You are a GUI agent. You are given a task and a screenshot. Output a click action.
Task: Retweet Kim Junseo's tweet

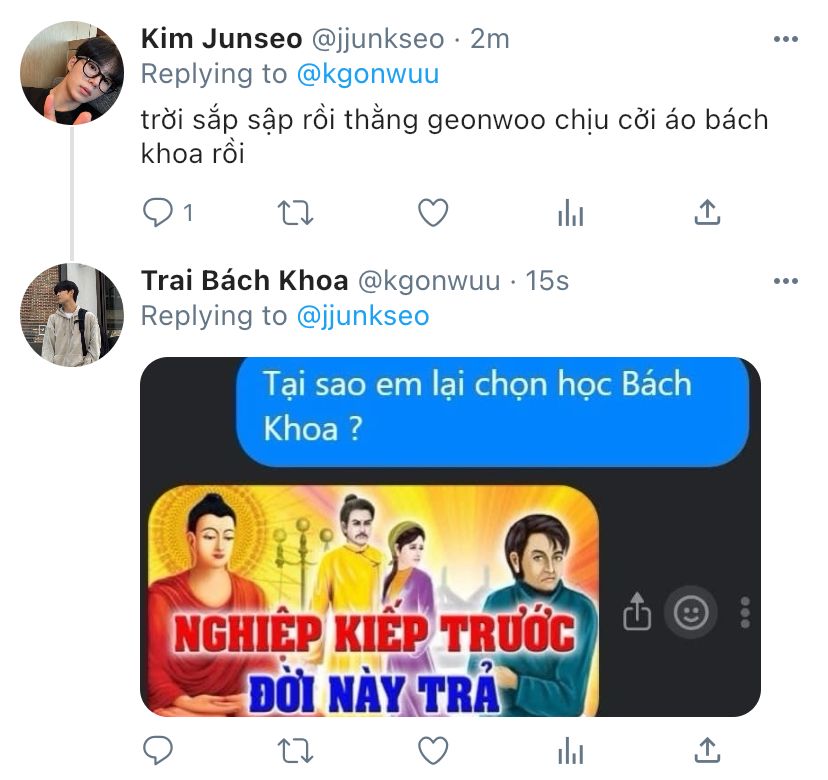pyautogui.click(x=295, y=212)
